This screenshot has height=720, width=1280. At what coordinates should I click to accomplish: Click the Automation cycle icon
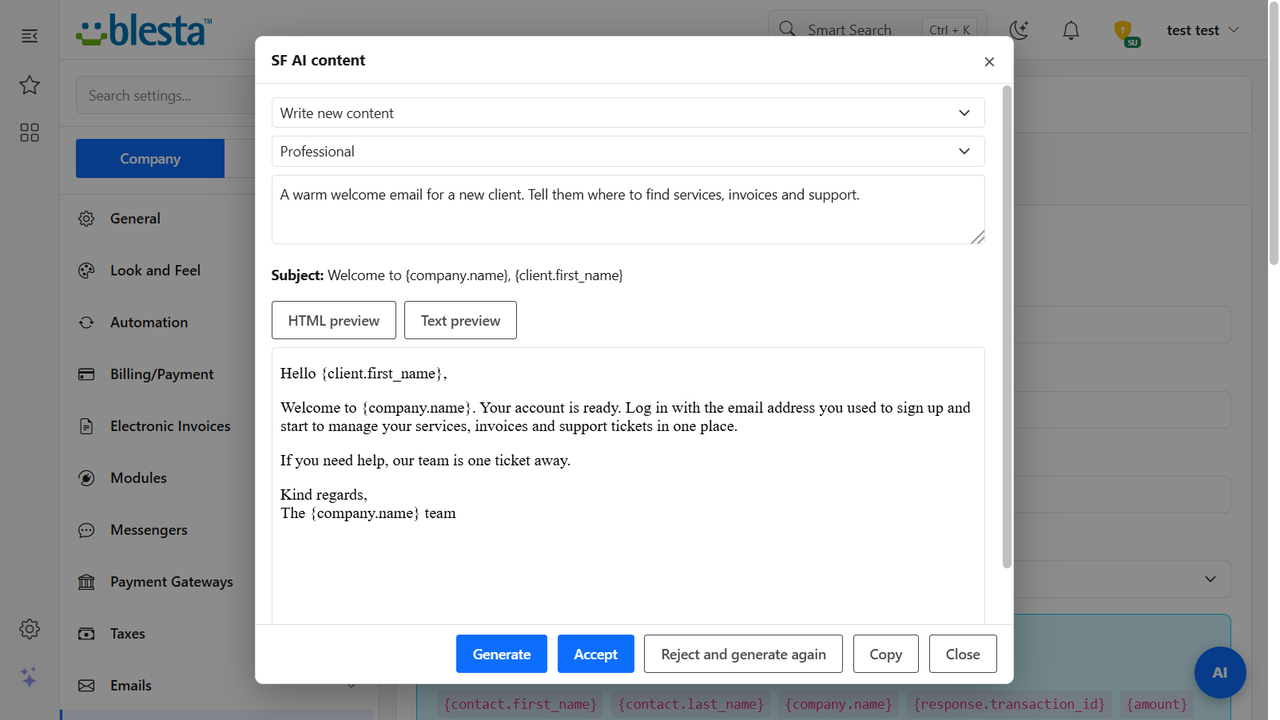[87, 323]
